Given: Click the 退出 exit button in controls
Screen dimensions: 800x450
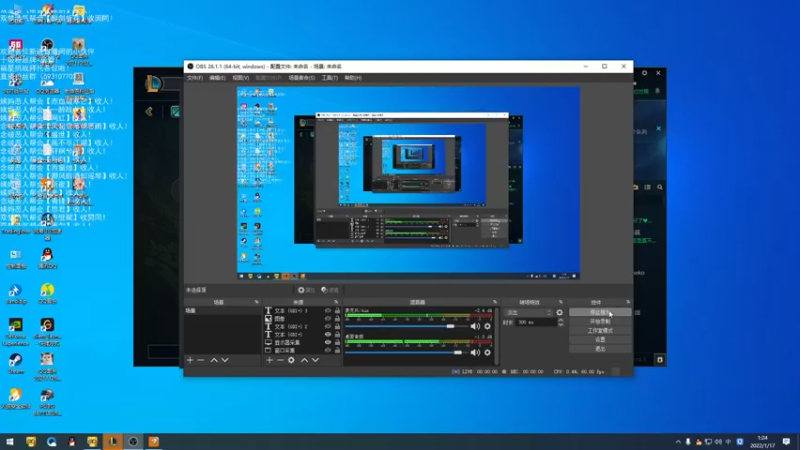Looking at the screenshot, I should (600, 348).
